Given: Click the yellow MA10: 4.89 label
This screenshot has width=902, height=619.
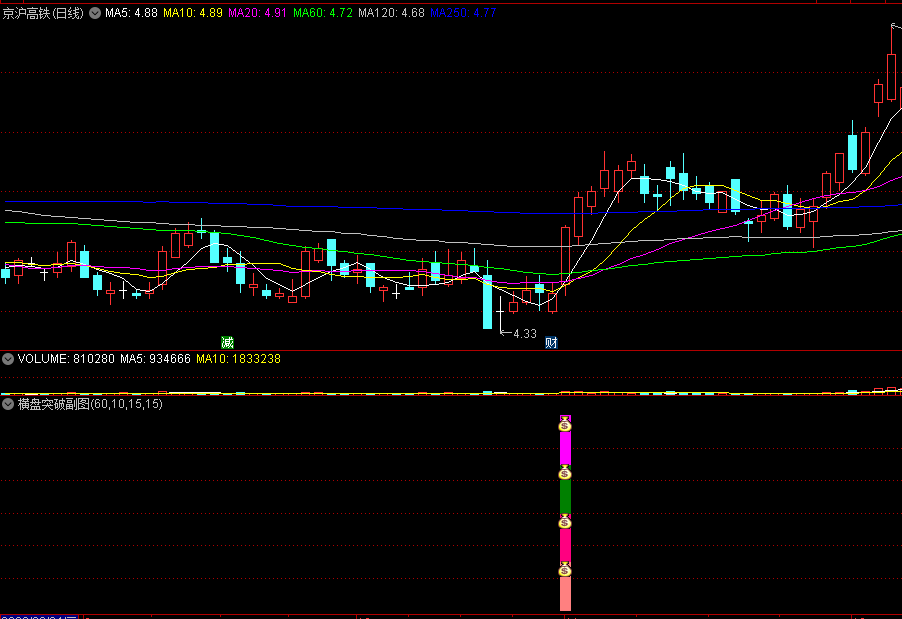Looking at the screenshot, I should (x=193, y=13).
